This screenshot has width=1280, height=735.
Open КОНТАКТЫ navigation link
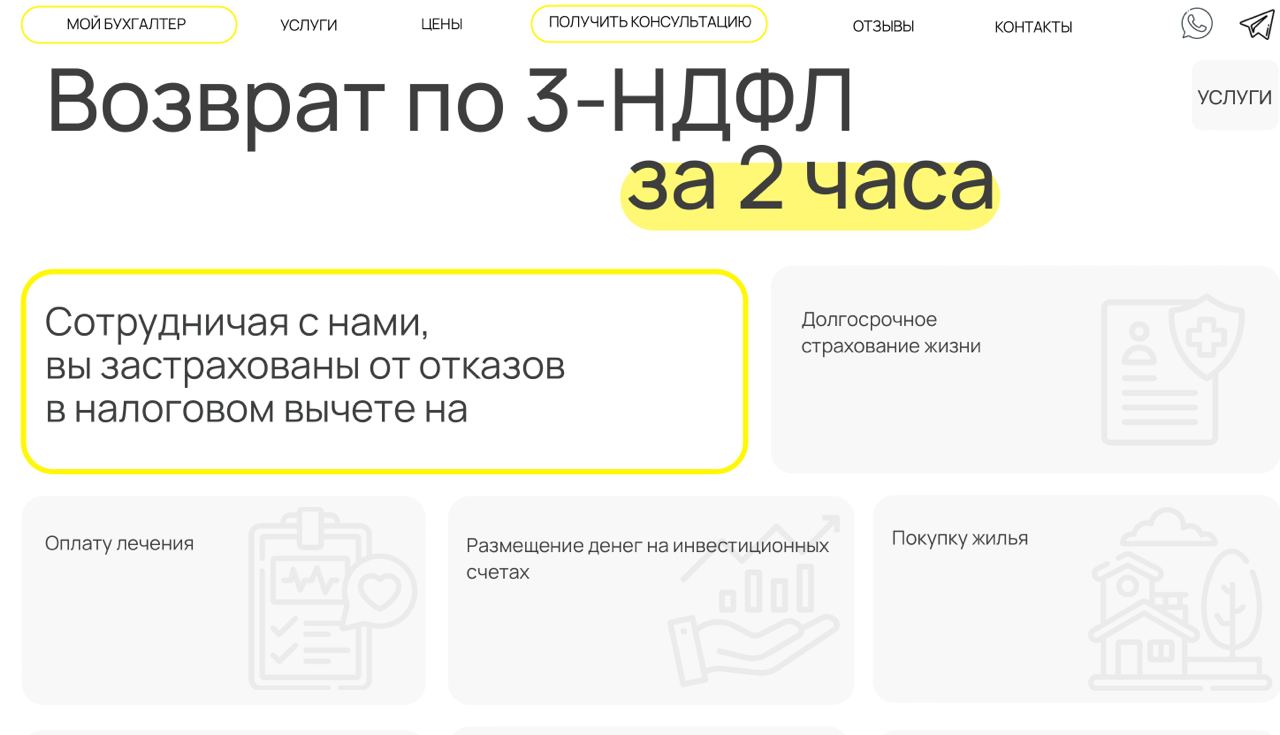click(x=1033, y=27)
